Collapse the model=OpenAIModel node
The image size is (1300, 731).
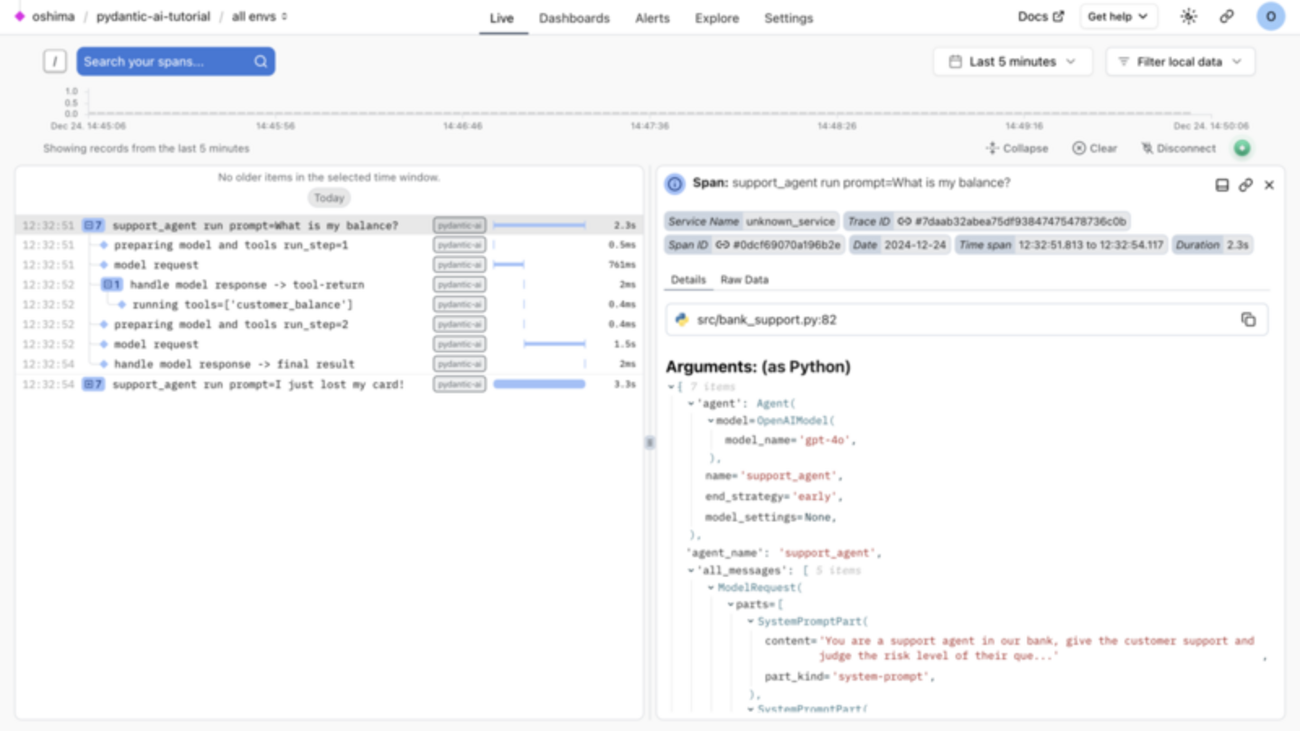[x=711, y=422]
